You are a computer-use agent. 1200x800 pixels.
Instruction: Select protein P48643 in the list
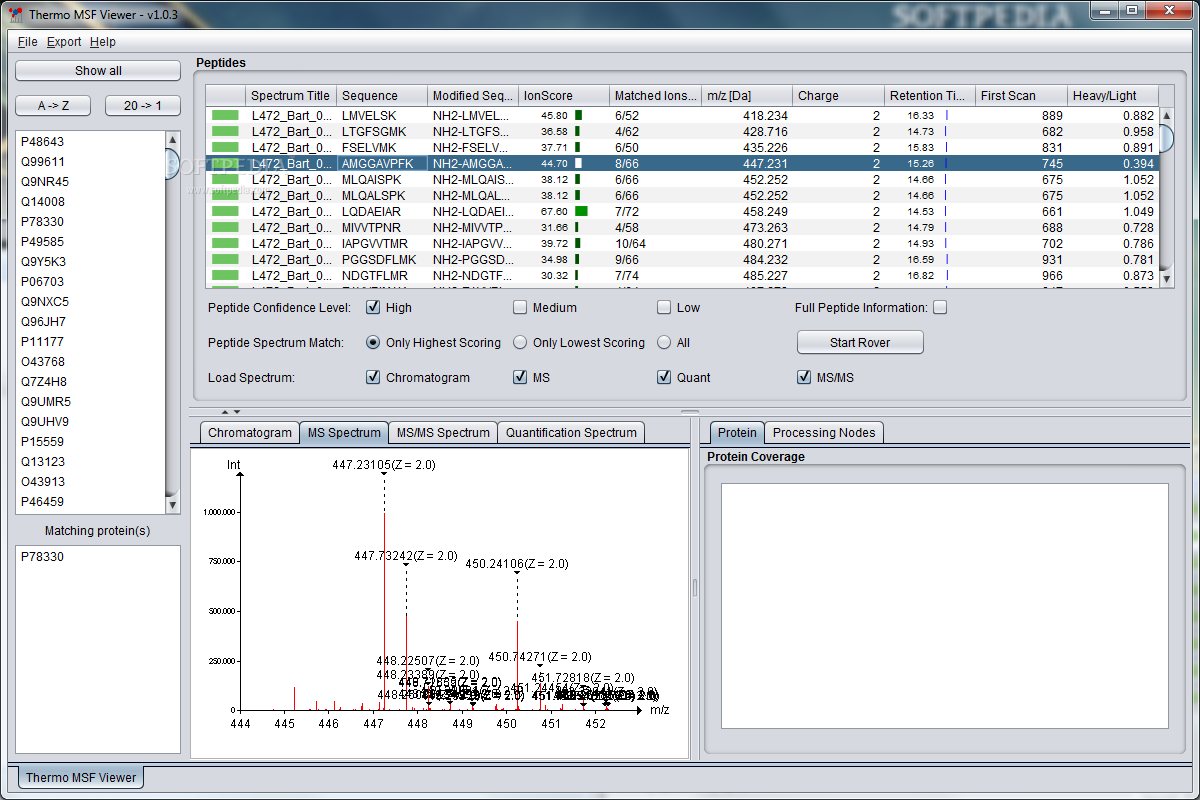(x=90, y=142)
